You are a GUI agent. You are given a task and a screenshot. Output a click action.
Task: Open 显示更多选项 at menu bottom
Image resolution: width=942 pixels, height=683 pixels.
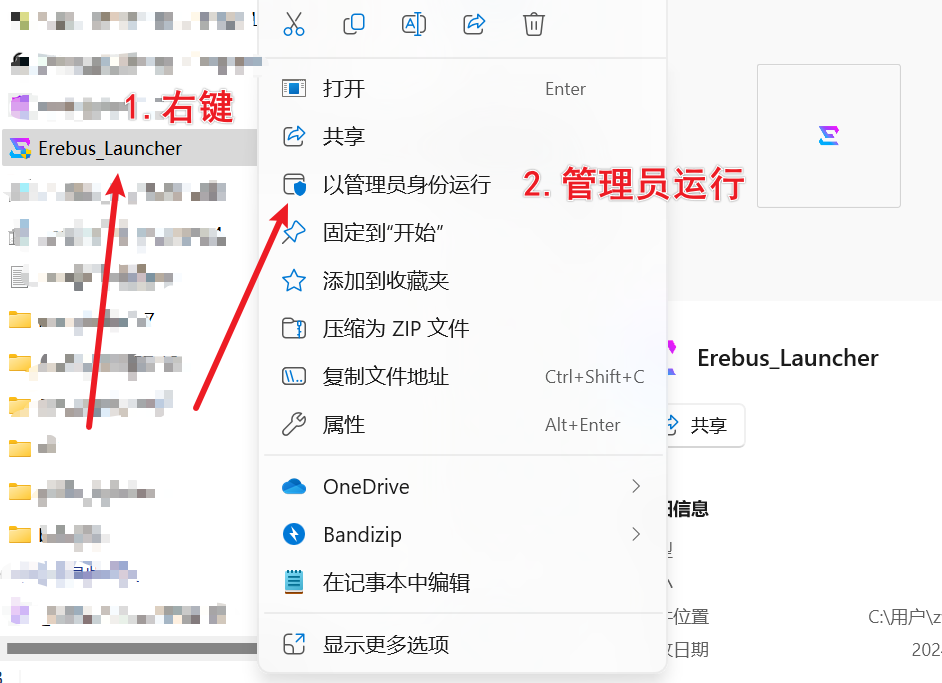[x=386, y=644]
